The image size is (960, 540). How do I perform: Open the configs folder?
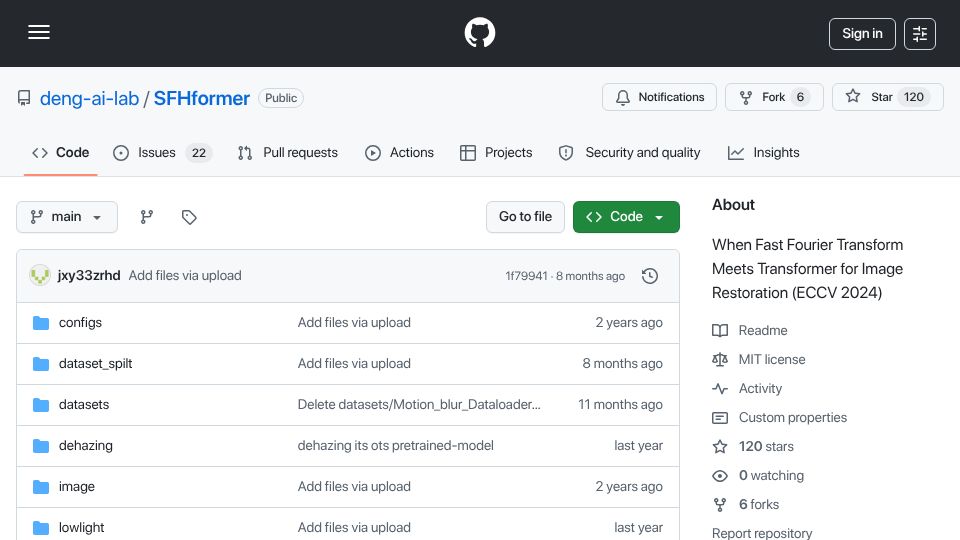coord(80,323)
